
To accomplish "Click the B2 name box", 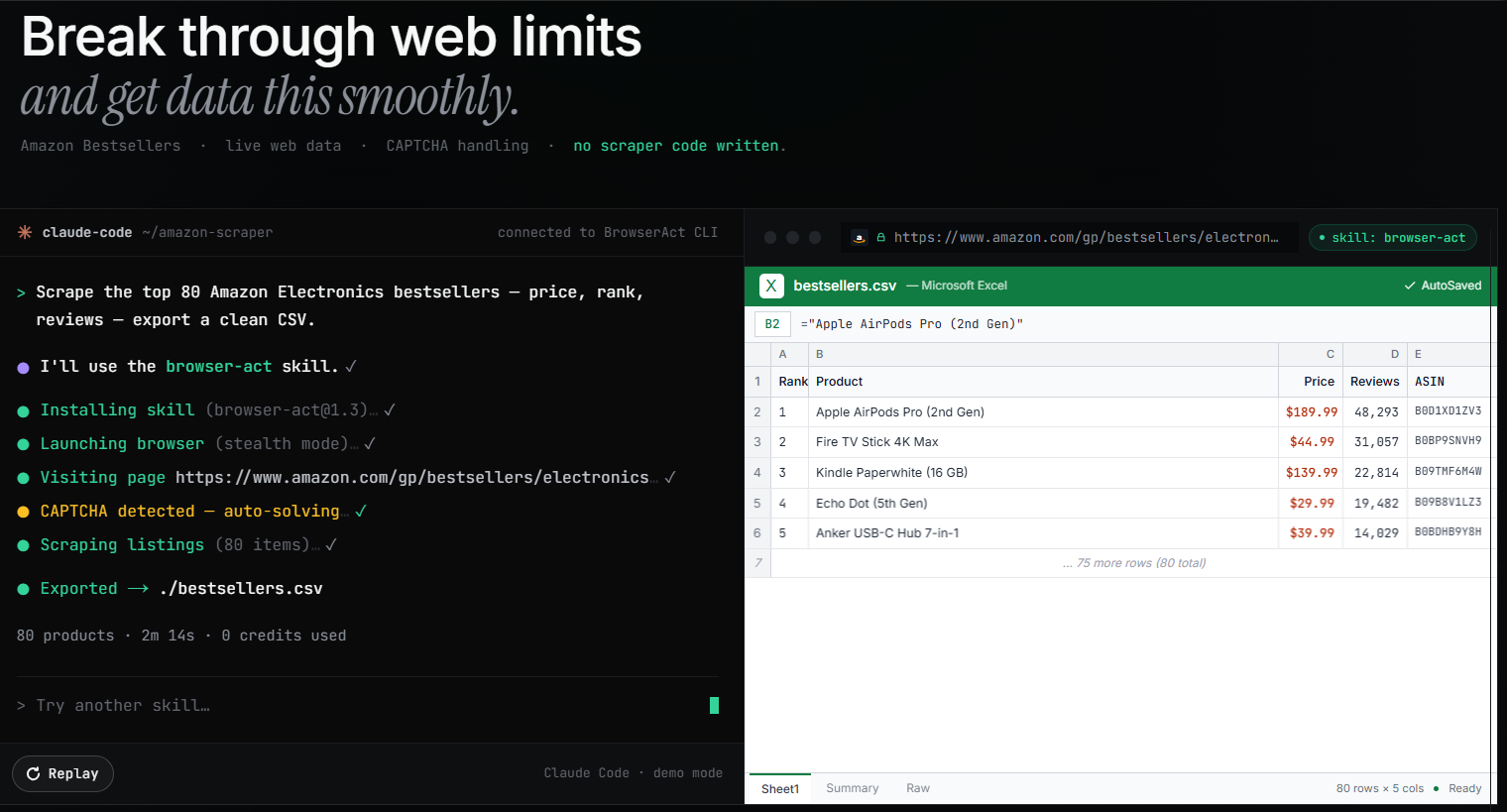I will pyautogui.click(x=772, y=324).
